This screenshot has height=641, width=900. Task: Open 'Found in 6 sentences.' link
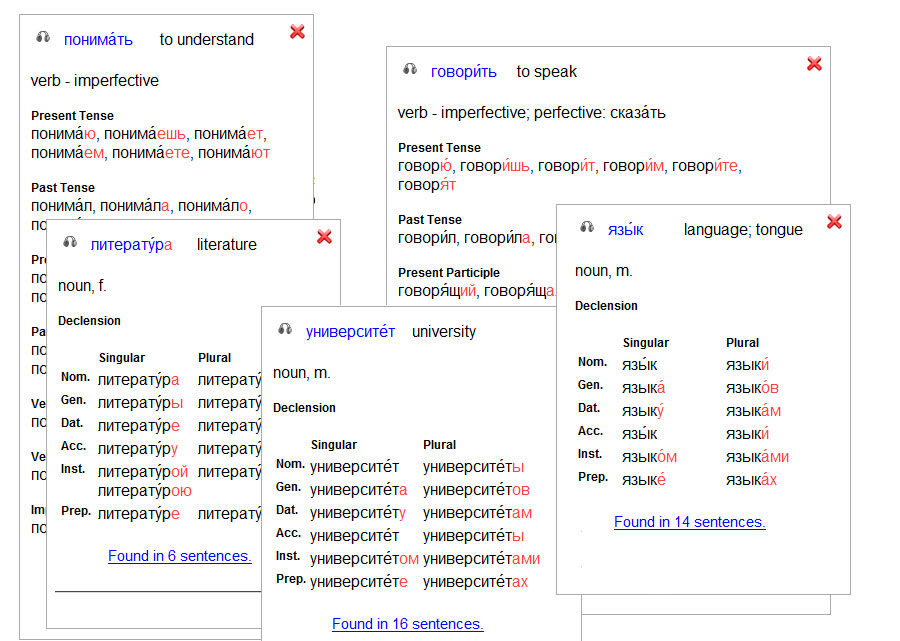click(180, 556)
